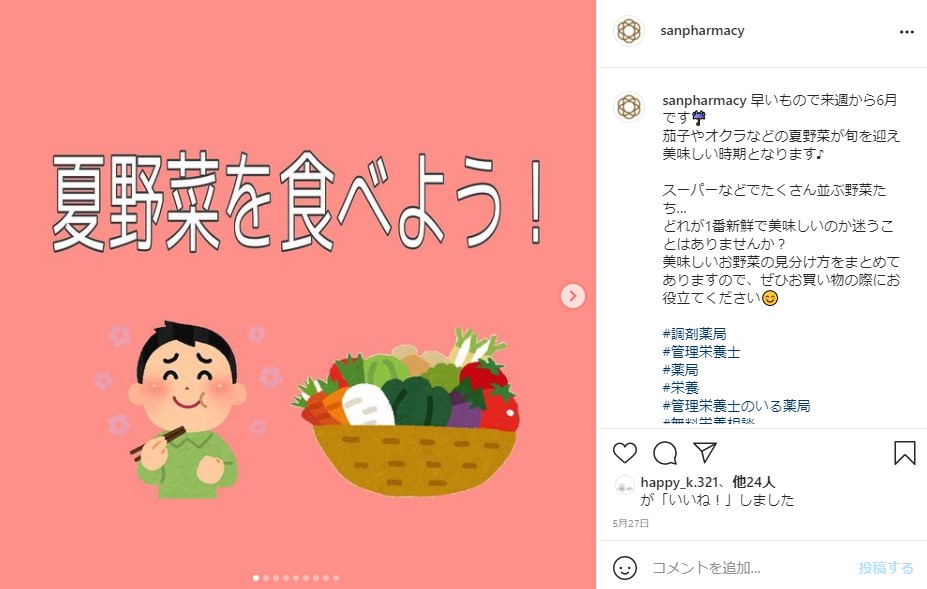
Task: Save post with bookmark icon
Action: [905, 453]
